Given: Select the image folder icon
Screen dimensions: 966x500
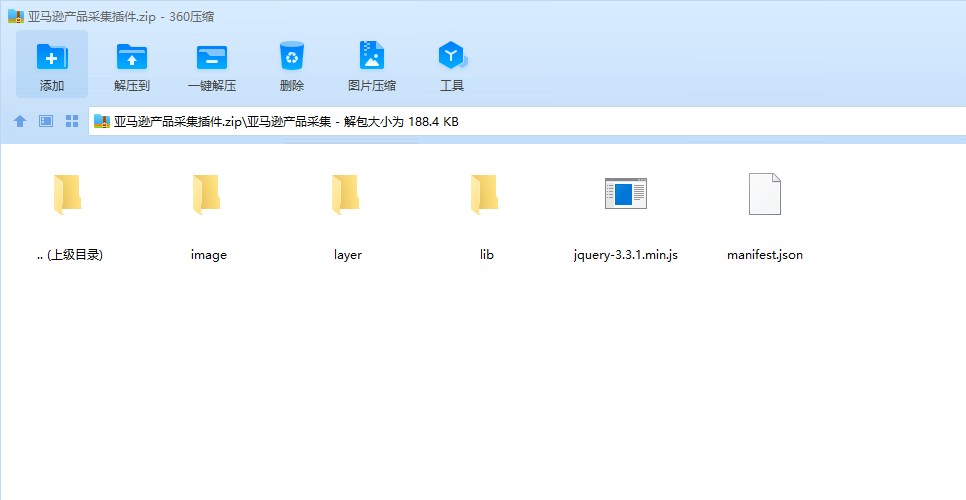Looking at the screenshot, I should 206,195.
